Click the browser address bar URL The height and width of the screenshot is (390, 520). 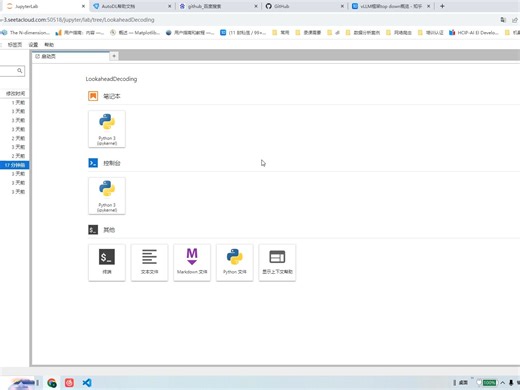pyautogui.click(x=77, y=20)
